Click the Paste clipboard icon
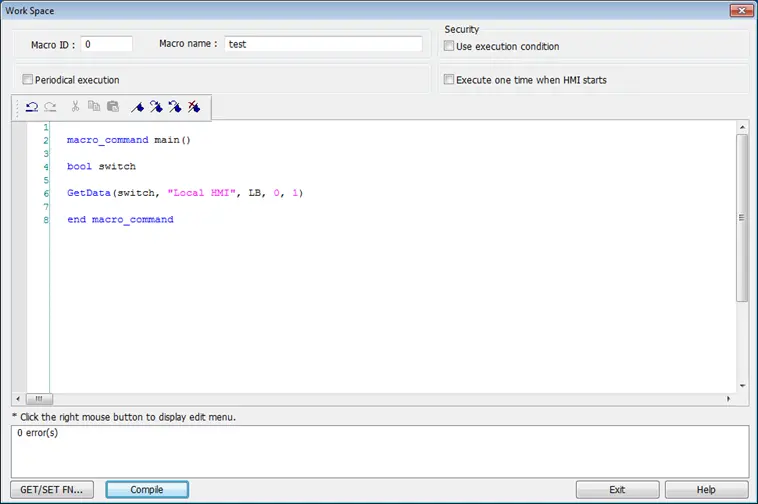The image size is (758, 504). click(113, 106)
